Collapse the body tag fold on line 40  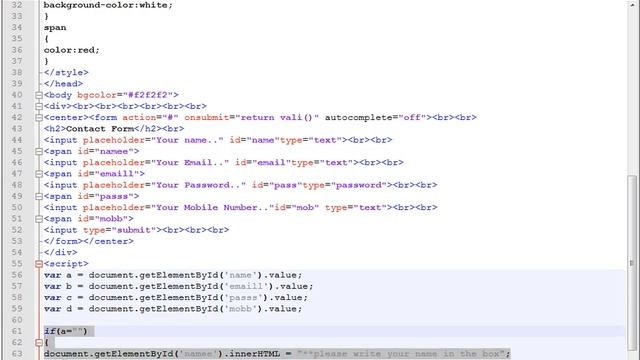(x=39, y=95)
